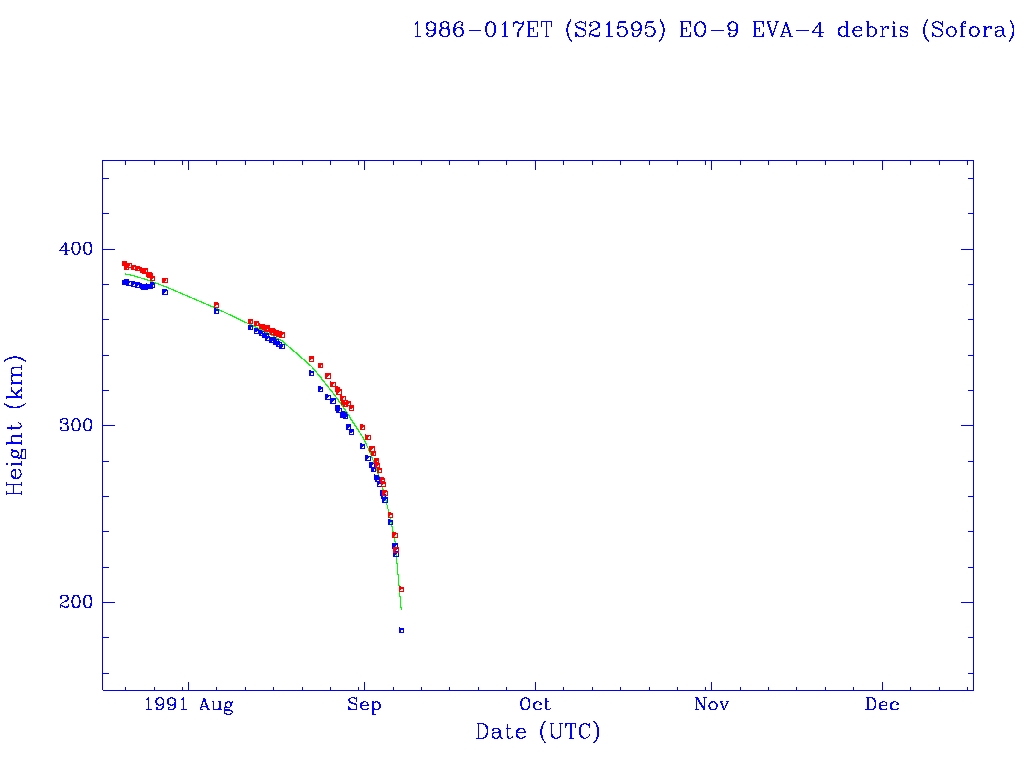
Task: Select the Oct date label
Action: 535,705
